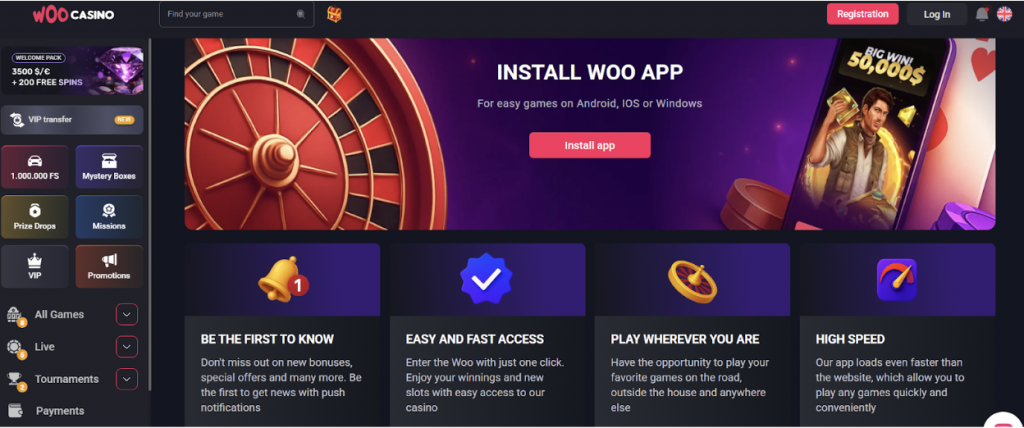Screen dimensions: 1024x428
Task: Click the Registration button
Action: click(863, 14)
